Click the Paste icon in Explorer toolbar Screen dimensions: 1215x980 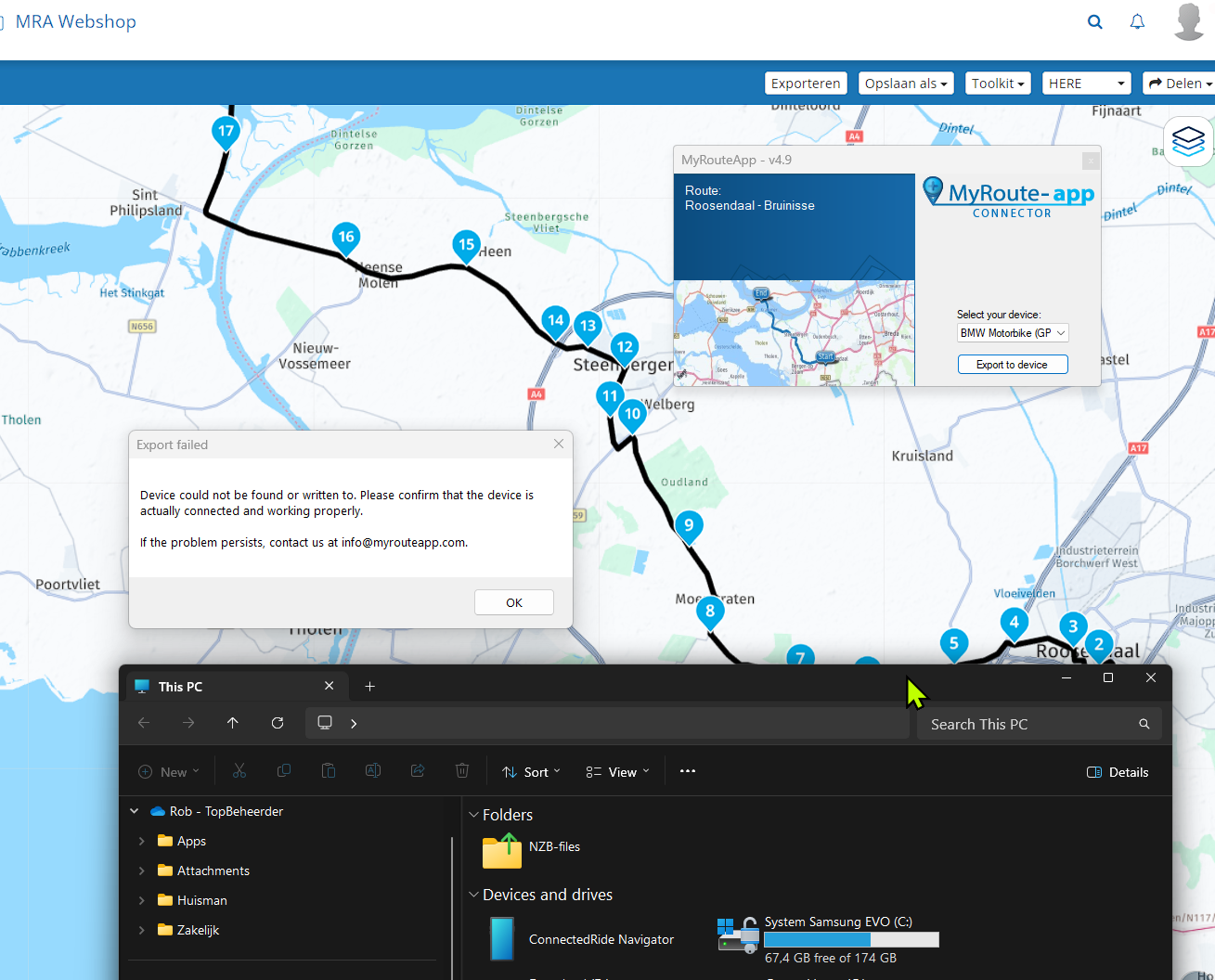(x=329, y=771)
